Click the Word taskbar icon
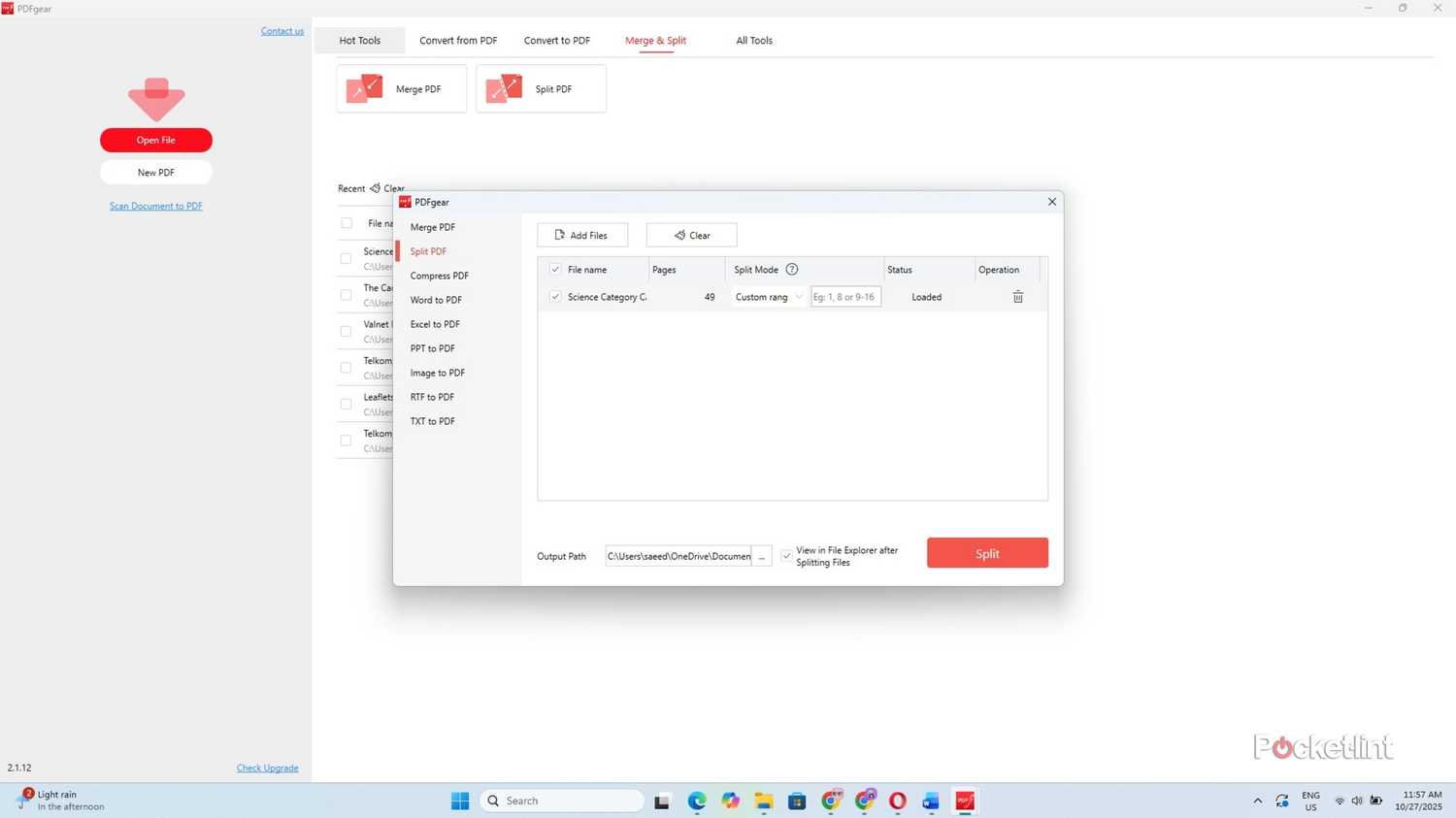 (931, 801)
